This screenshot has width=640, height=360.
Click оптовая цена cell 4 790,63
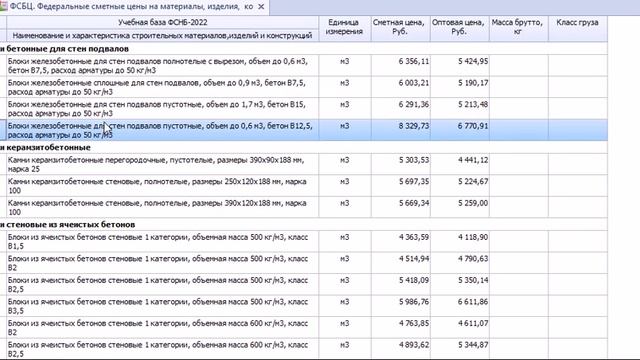click(460, 263)
